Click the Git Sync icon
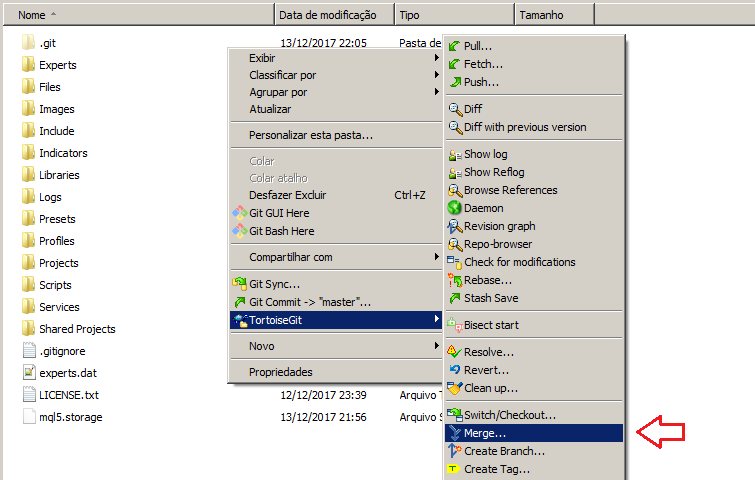Screen dimensions: 755x480 tap(239, 284)
